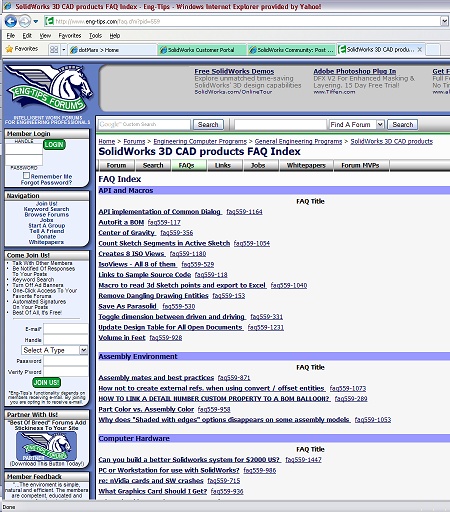Open the Select A Type dropdown
This screenshot has width=450, height=512.
point(54,350)
